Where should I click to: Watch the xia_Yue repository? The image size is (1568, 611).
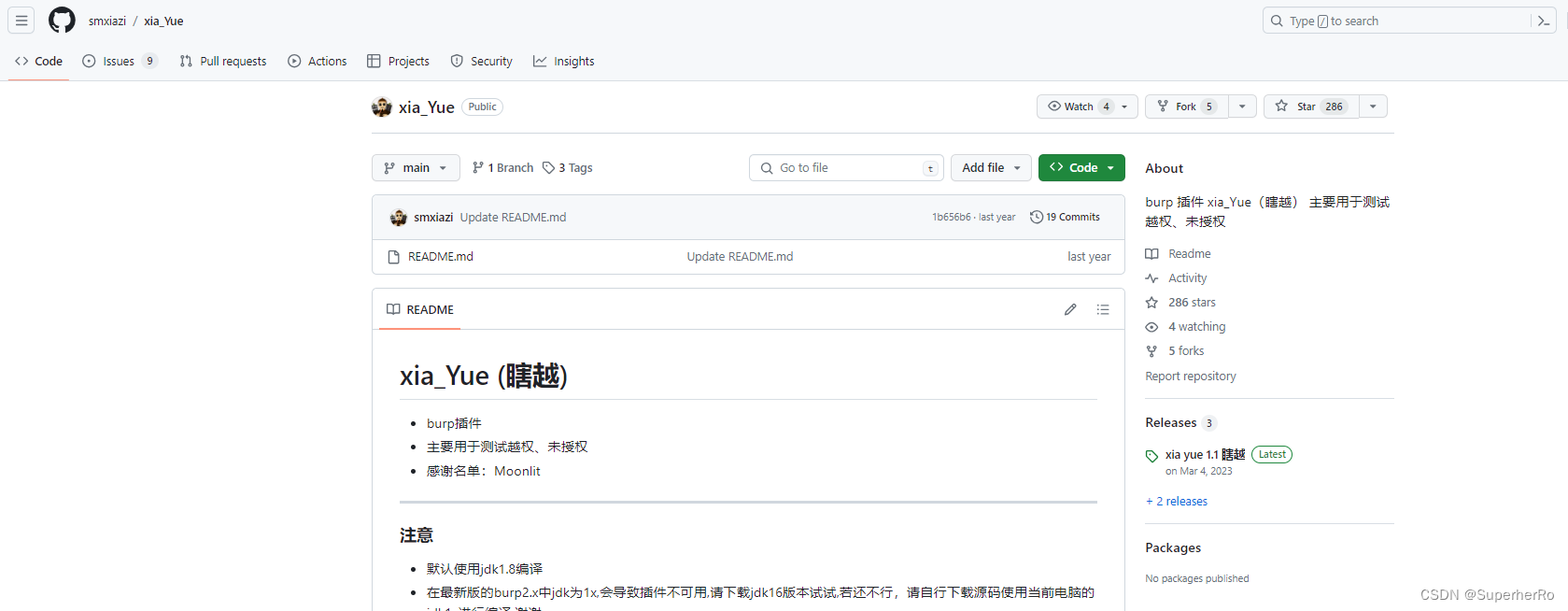click(1079, 107)
